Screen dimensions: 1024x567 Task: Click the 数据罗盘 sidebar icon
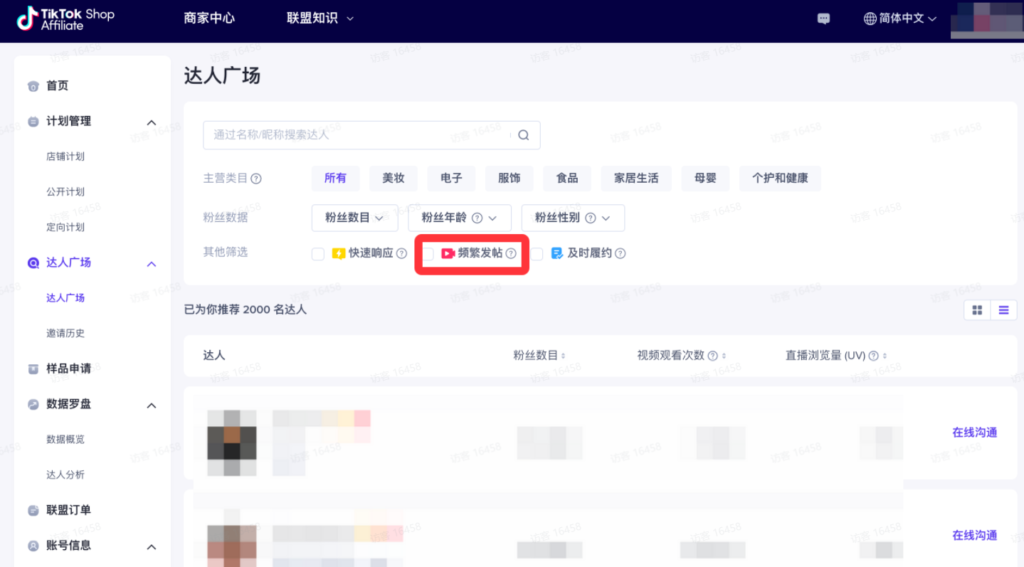(x=33, y=404)
